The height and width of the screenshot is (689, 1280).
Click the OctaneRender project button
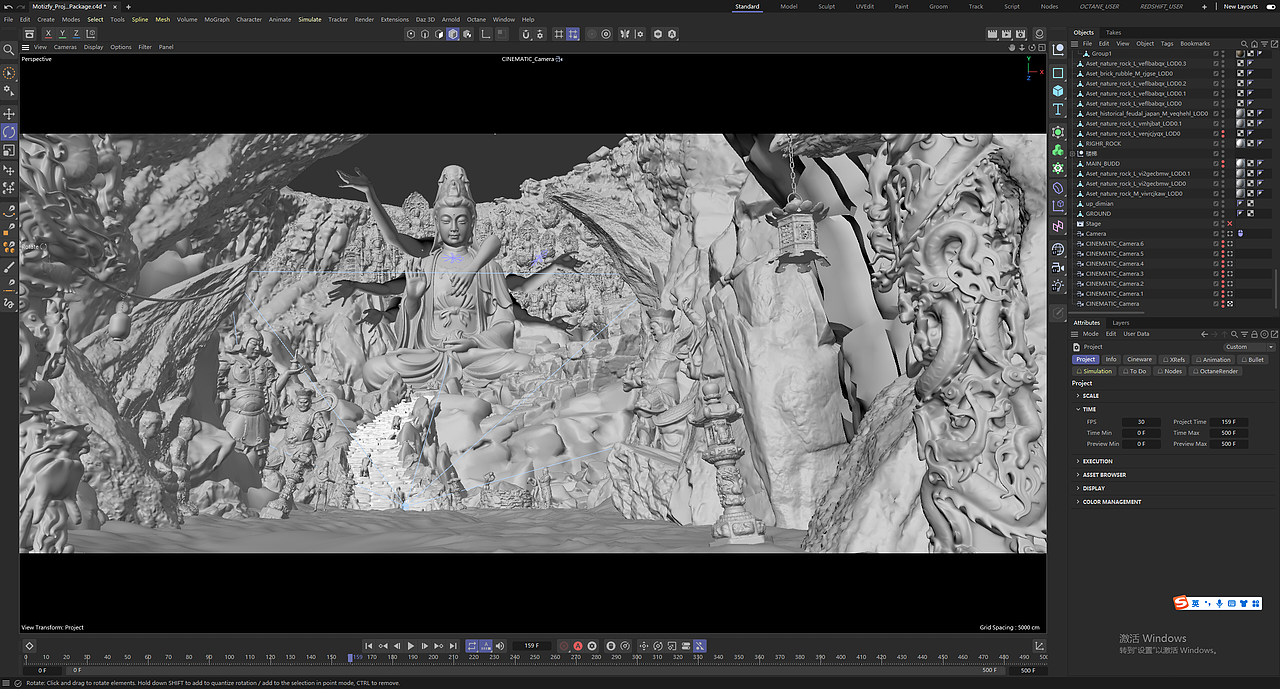[1215, 371]
